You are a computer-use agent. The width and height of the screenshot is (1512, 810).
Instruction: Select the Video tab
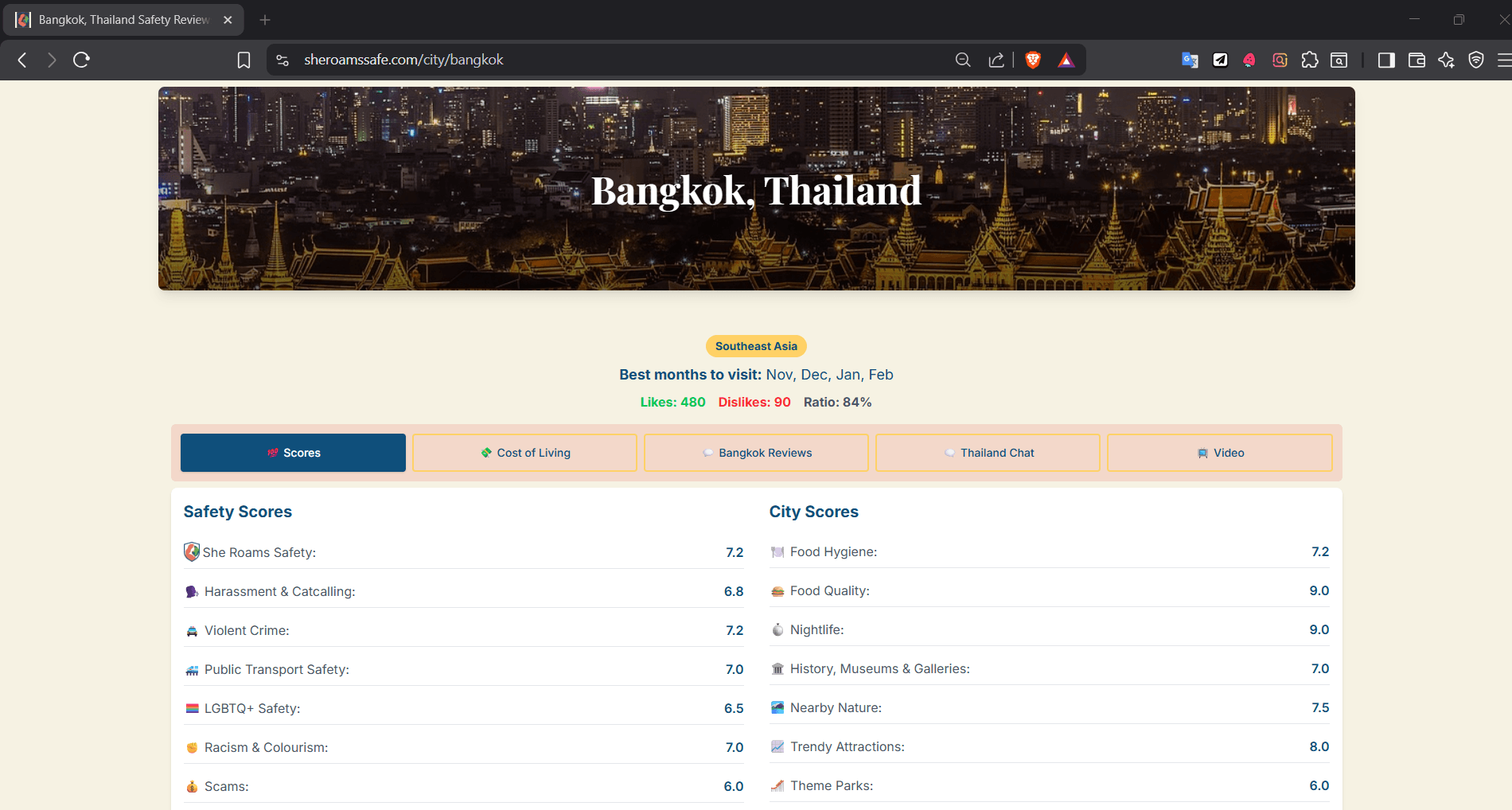click(x=1220, y=453)
